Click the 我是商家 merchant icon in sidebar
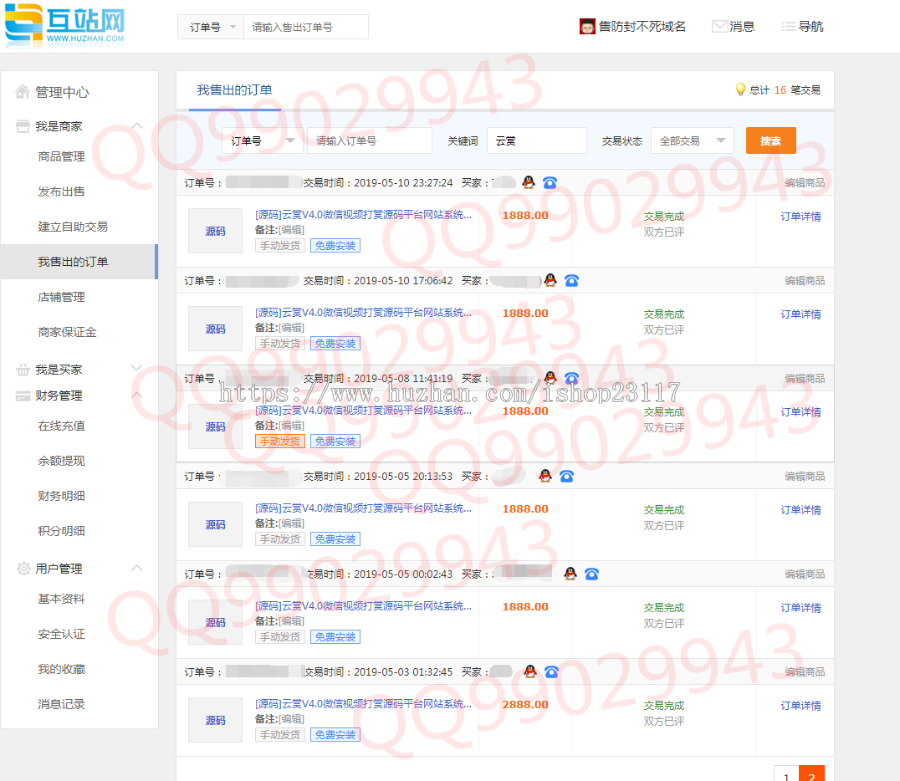 pos(22,127)
